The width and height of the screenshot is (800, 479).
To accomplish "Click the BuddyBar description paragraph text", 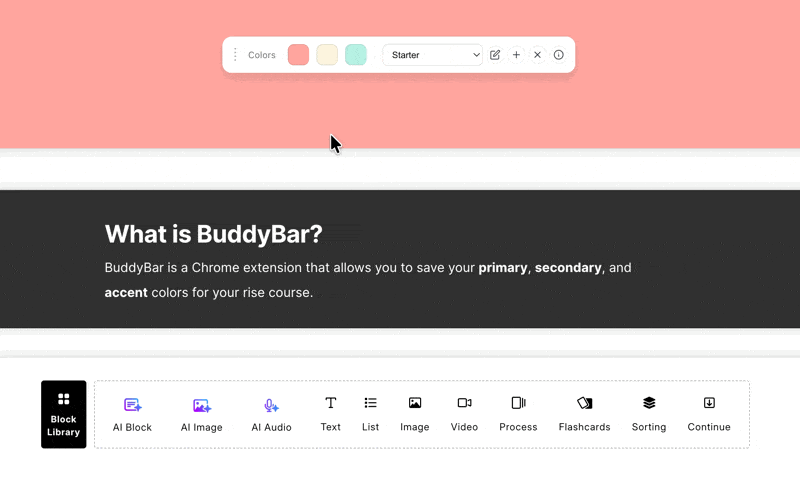I will point(368,280).
